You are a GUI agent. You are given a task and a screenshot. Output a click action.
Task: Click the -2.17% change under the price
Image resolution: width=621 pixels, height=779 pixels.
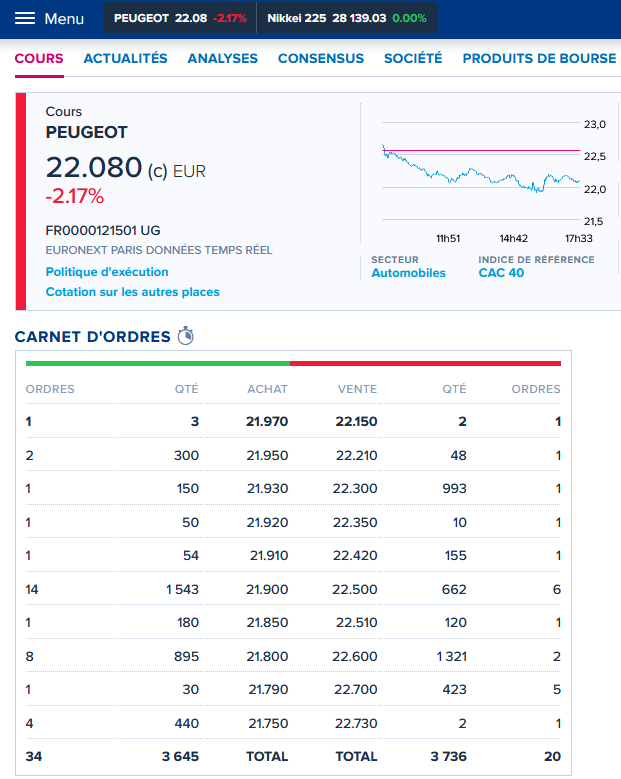75,196
